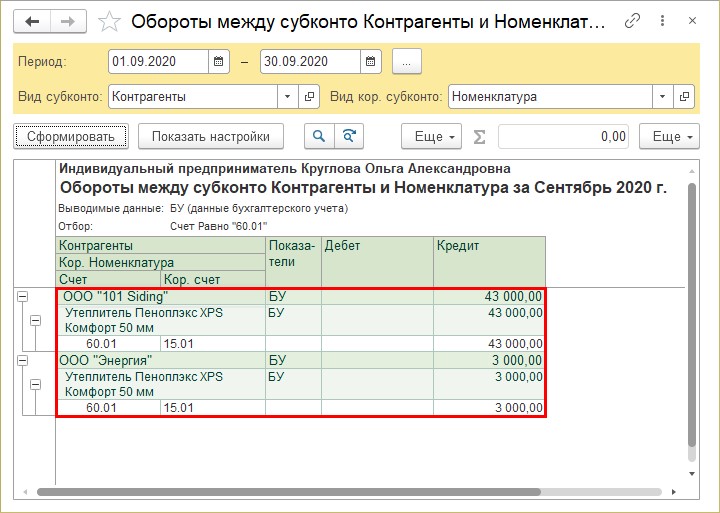Click the forward navigation arrow
Image resolution: width=720 pixels, height=513 pixels.
(67, 21)
